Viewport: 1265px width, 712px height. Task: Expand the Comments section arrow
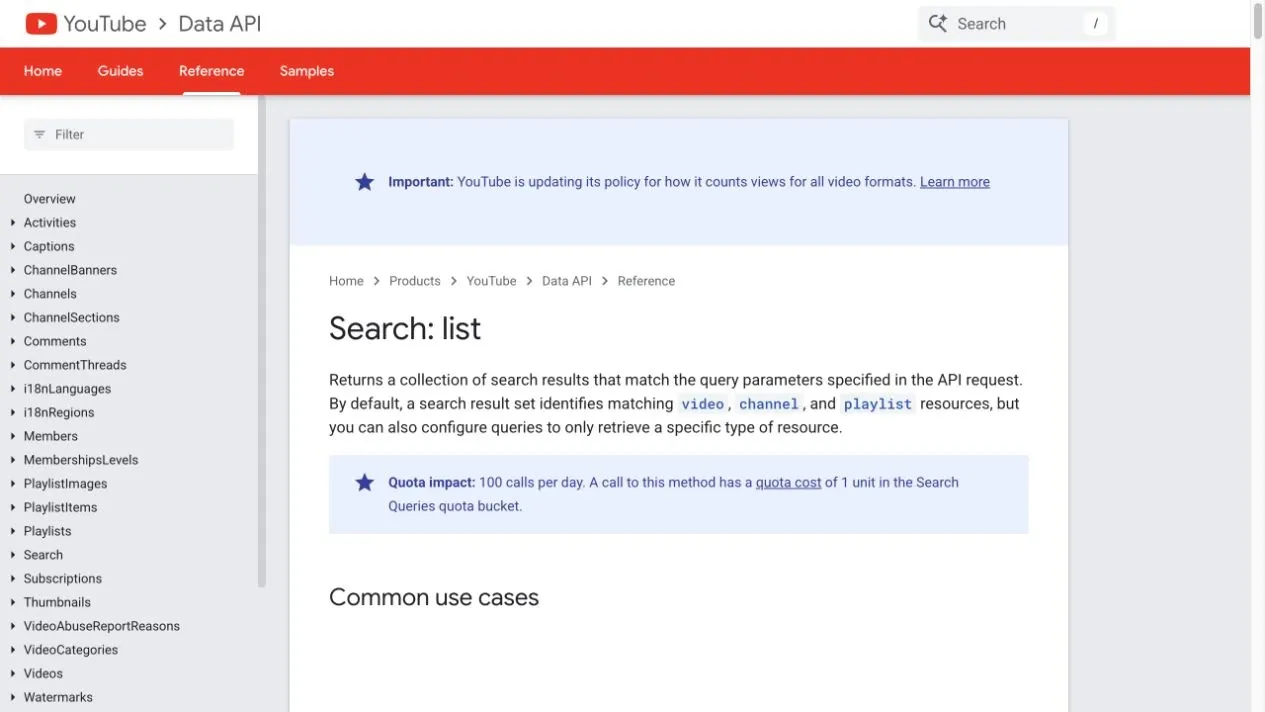coord(12,342)
